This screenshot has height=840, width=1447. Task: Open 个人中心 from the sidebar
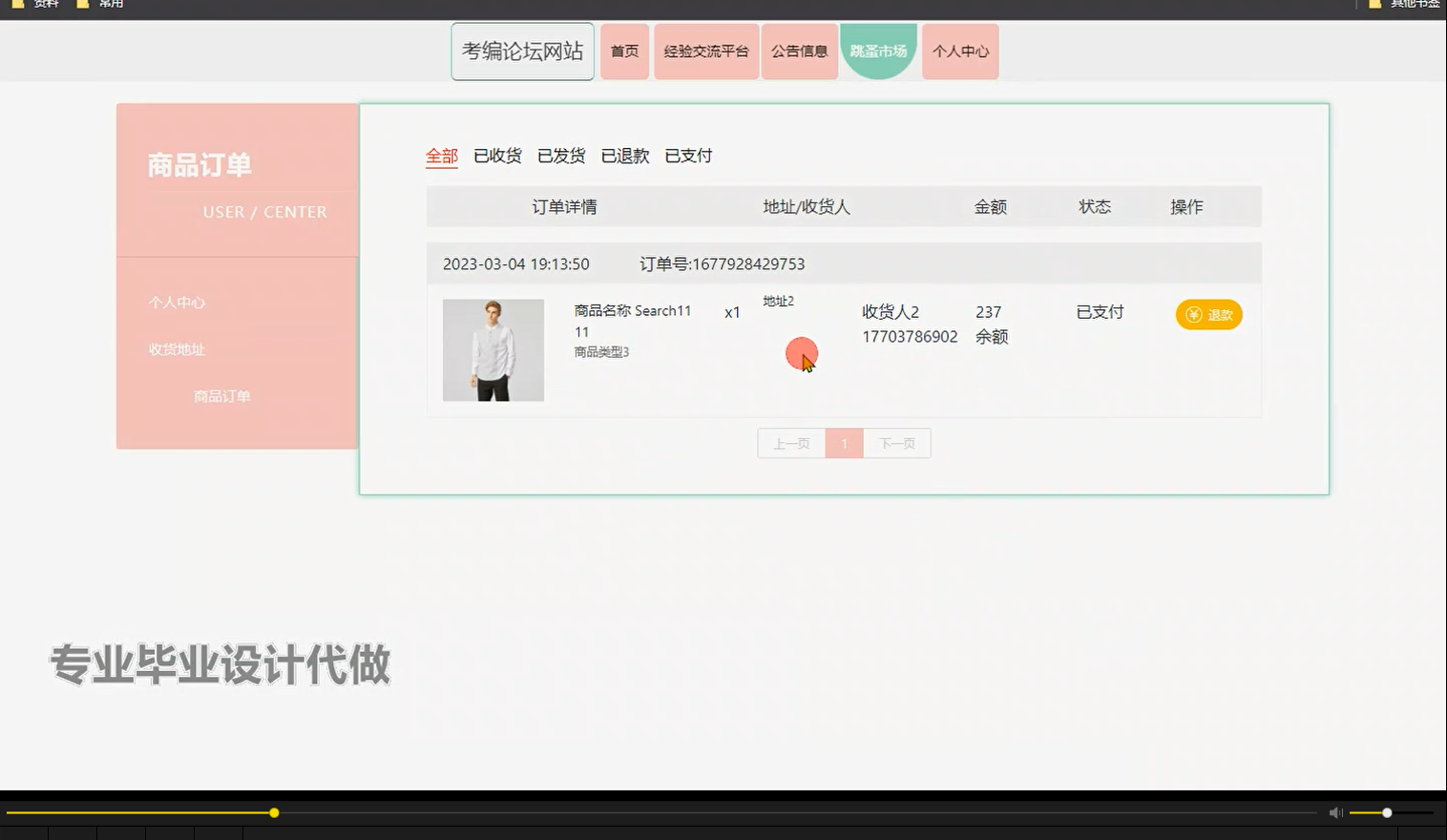coord(178,302)
